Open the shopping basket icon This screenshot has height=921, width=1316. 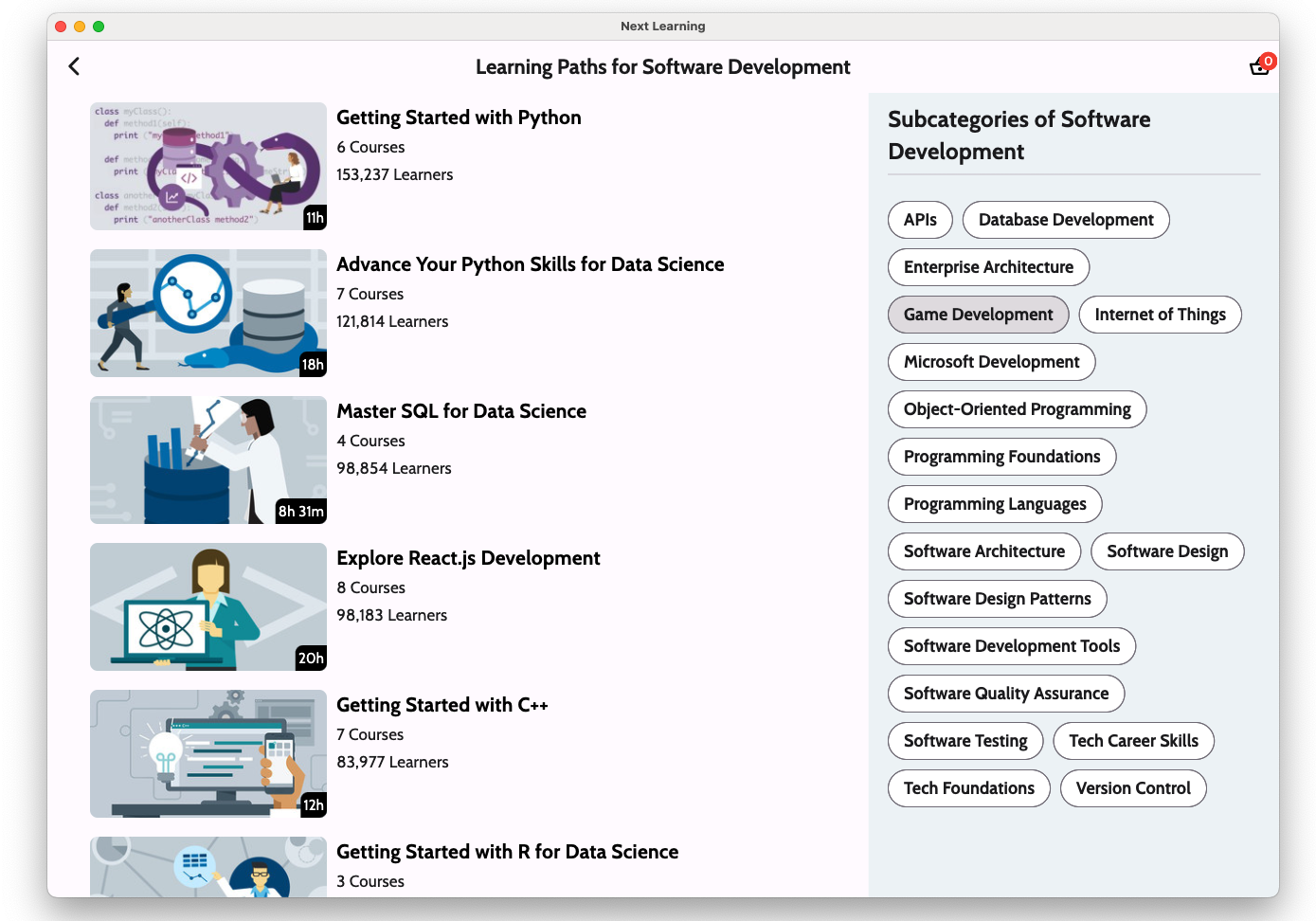(x=1259, y=66)
